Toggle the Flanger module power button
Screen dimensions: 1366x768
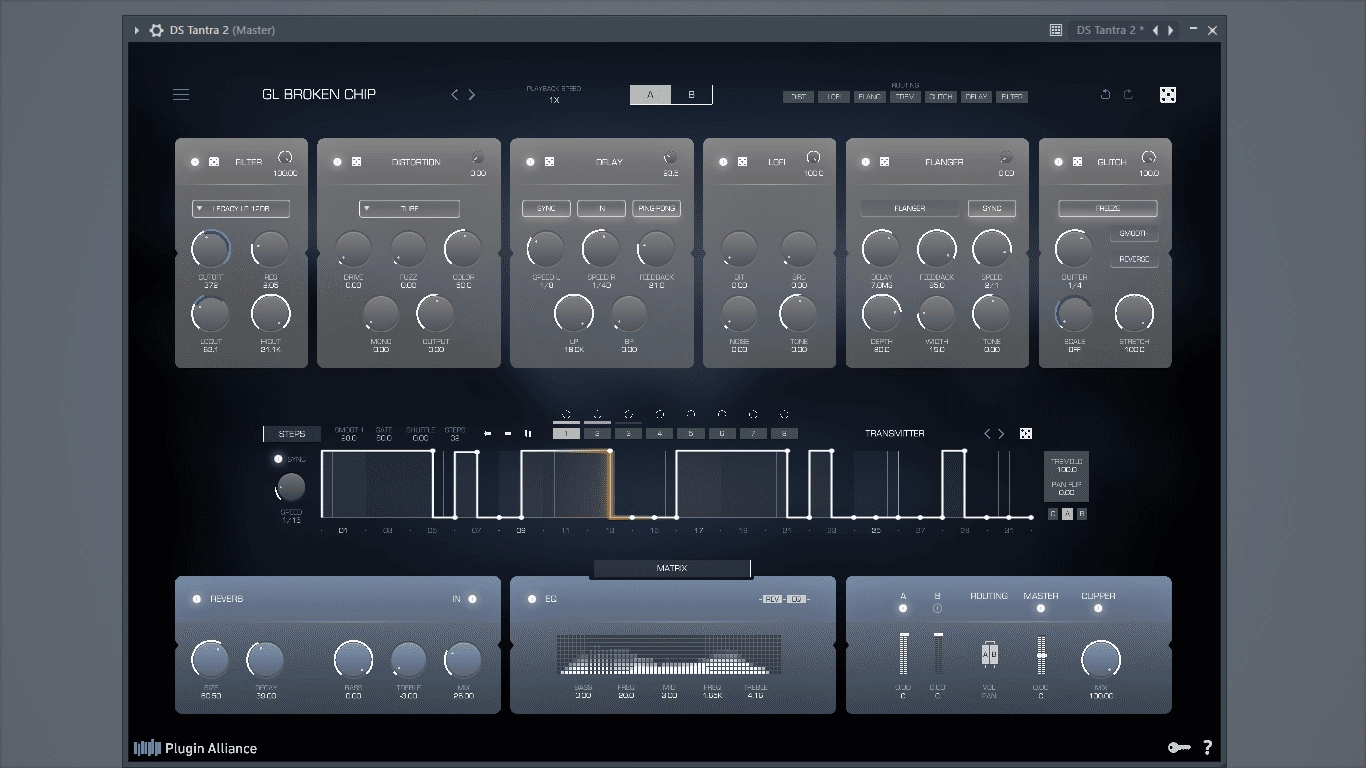coord(866,162)
